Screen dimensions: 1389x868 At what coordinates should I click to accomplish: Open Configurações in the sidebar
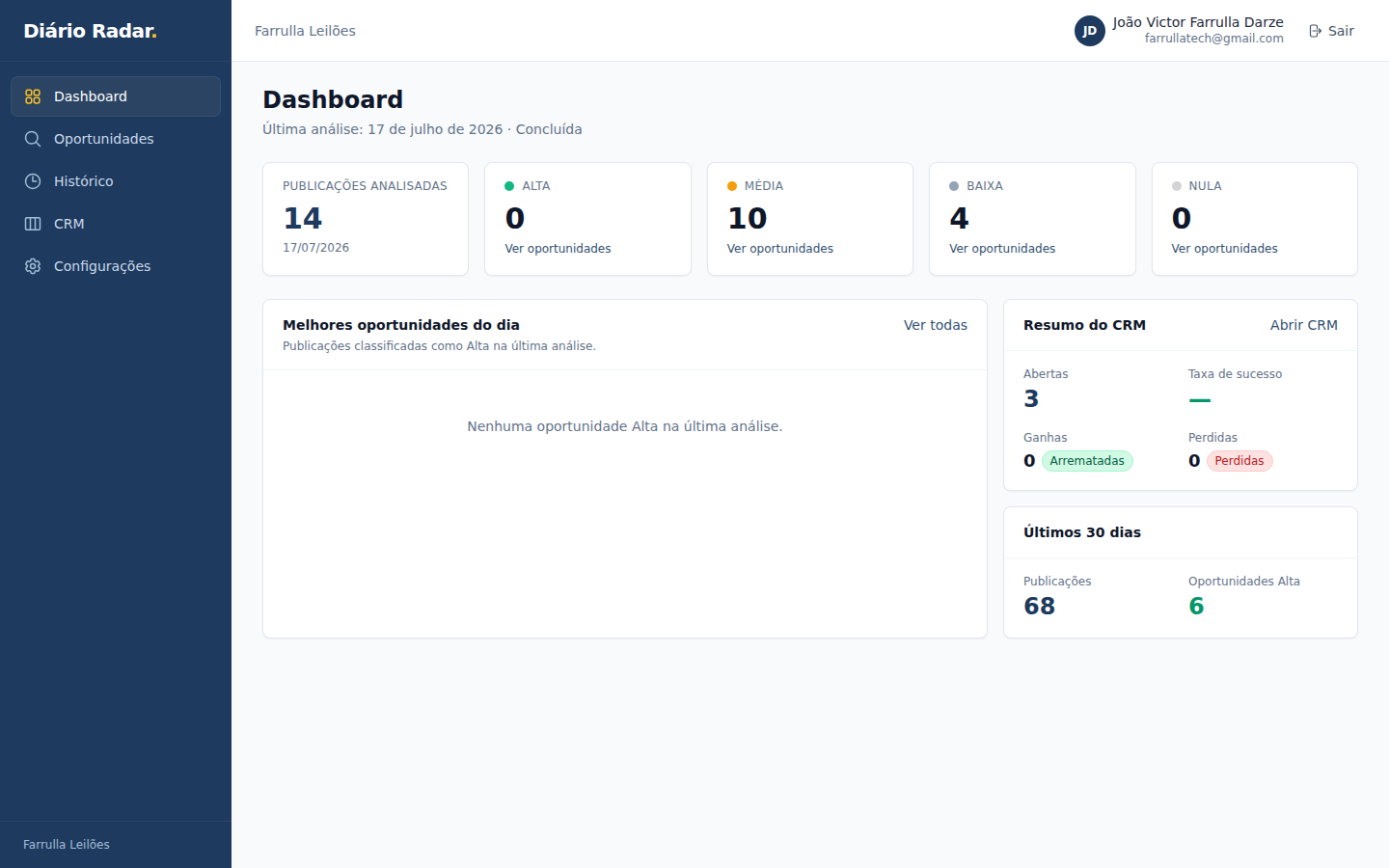point(116,266)
